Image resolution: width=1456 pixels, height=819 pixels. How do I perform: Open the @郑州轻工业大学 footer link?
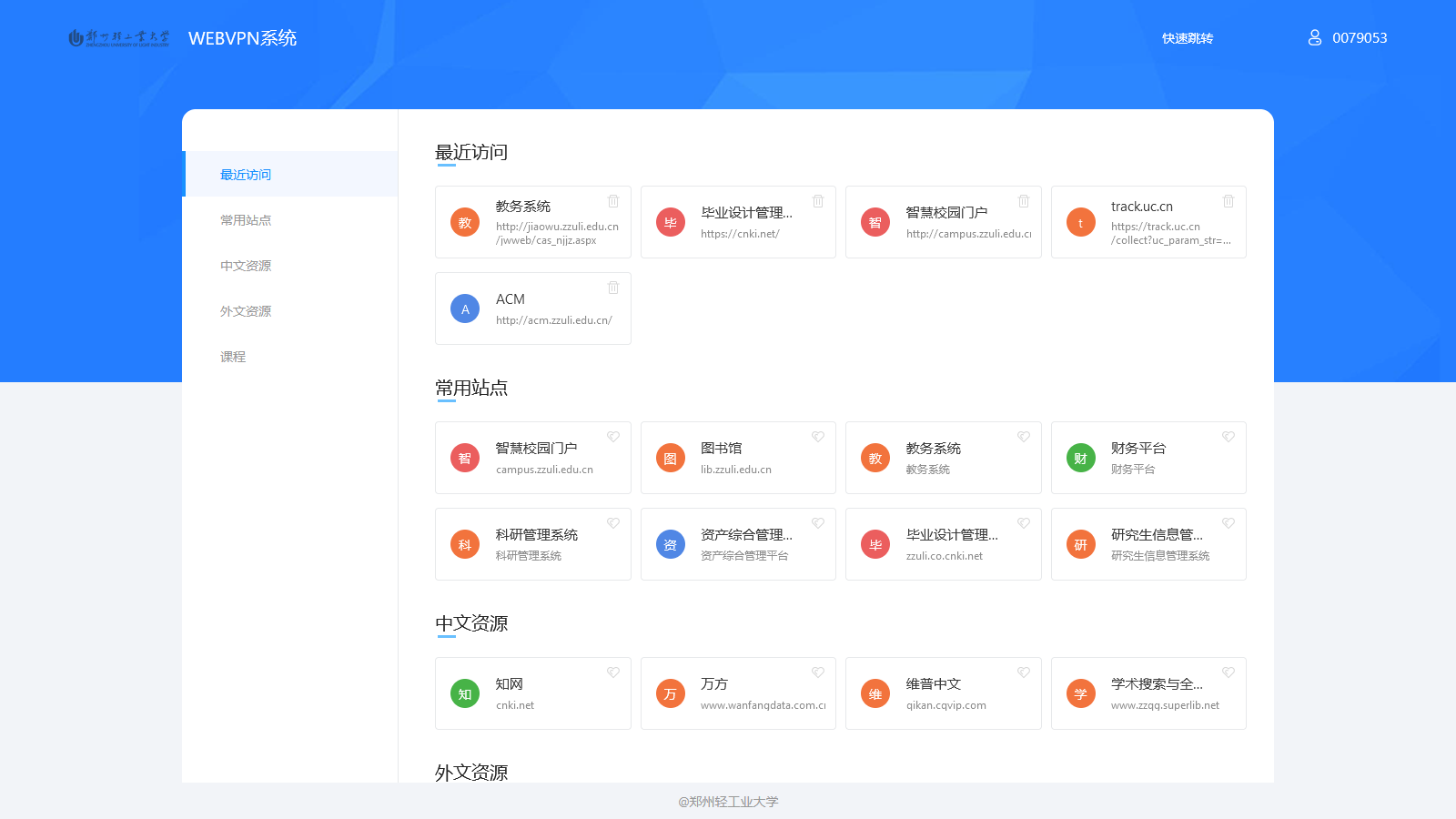[727, 802]
